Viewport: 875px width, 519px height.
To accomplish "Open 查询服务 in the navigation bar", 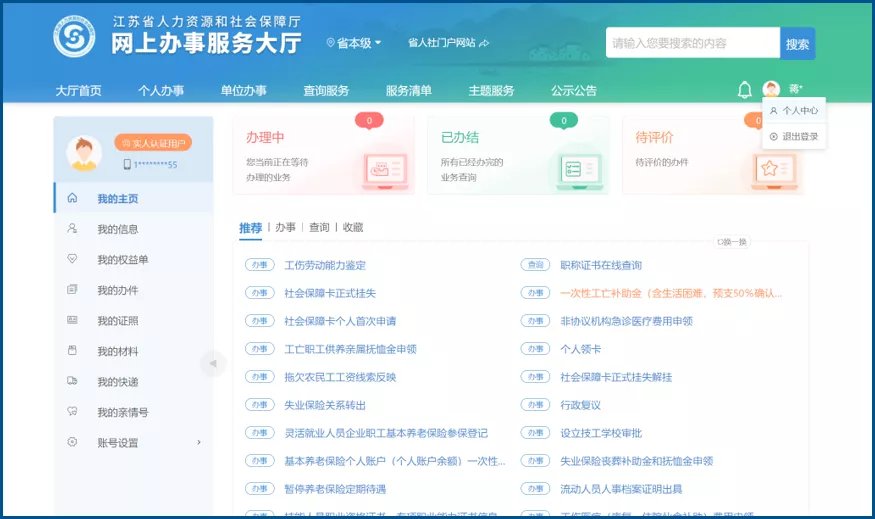I will coord(326,91).
